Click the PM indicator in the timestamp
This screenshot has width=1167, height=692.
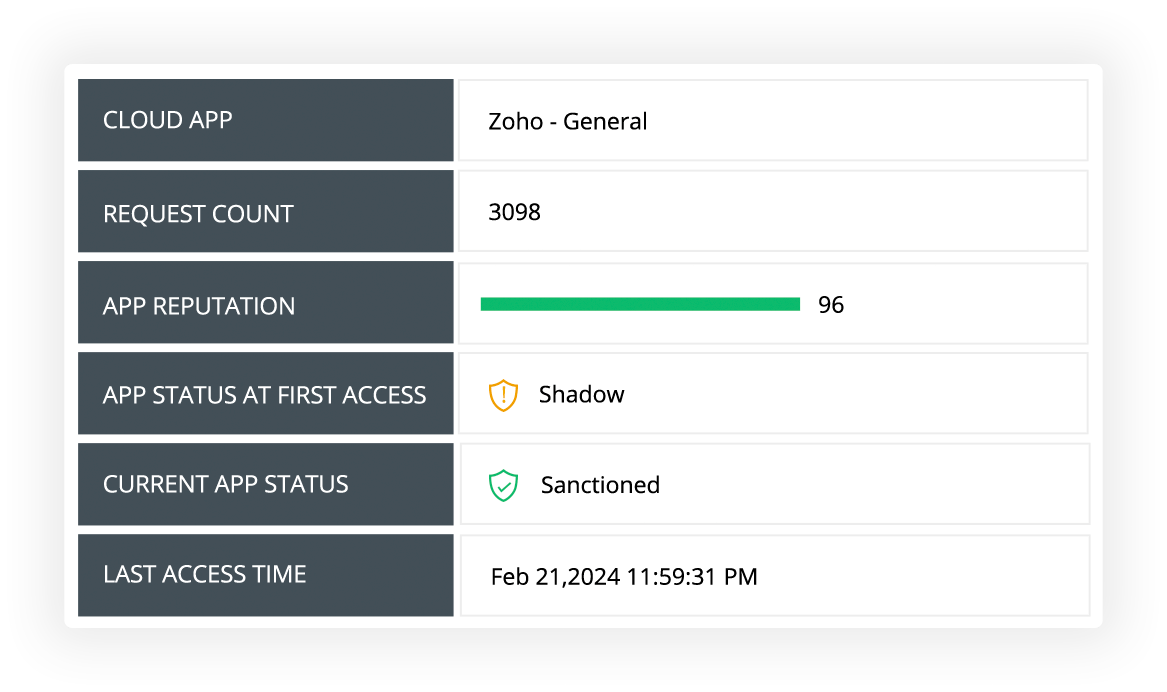740,577
